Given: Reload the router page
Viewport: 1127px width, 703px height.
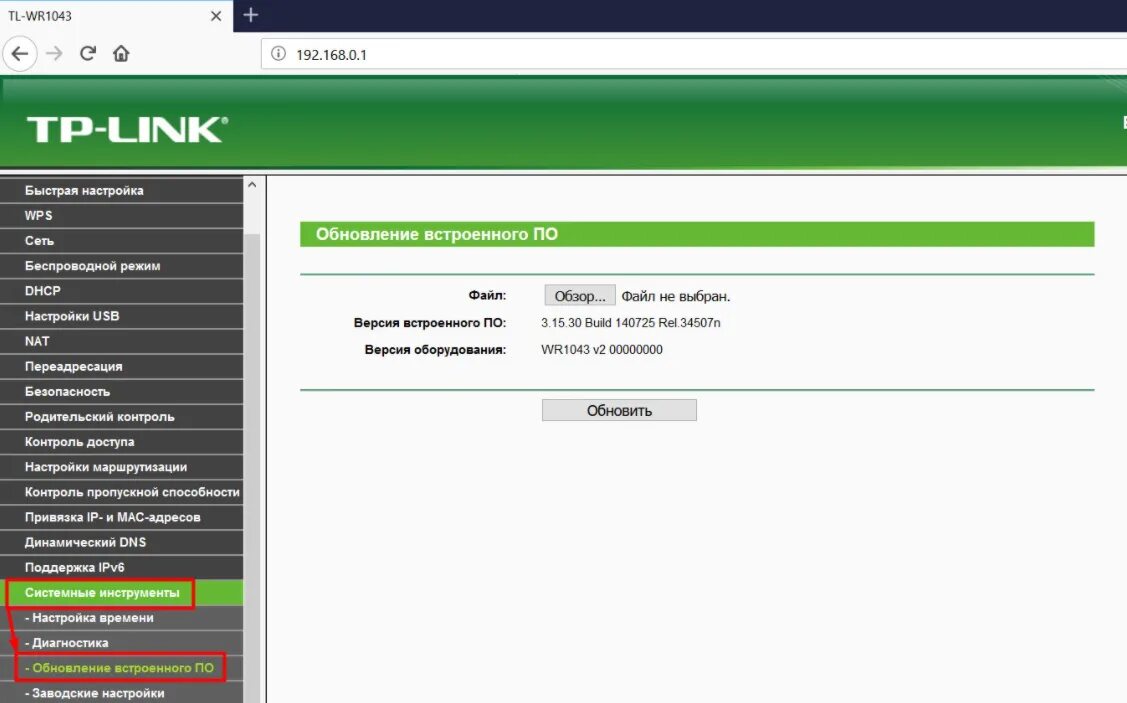Looking at the screenshot, I should click(x=88, y=53).
